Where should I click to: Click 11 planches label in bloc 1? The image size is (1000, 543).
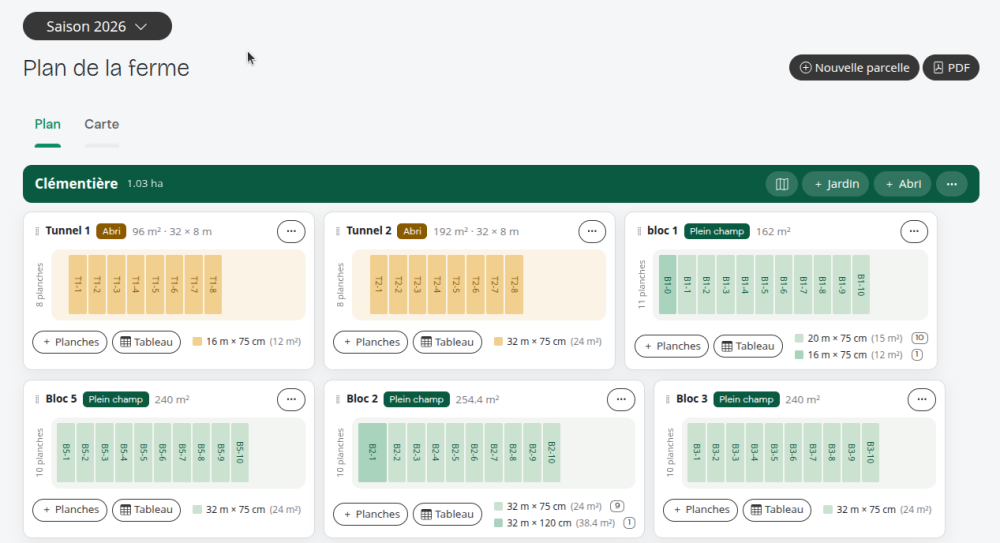[642, 285]
